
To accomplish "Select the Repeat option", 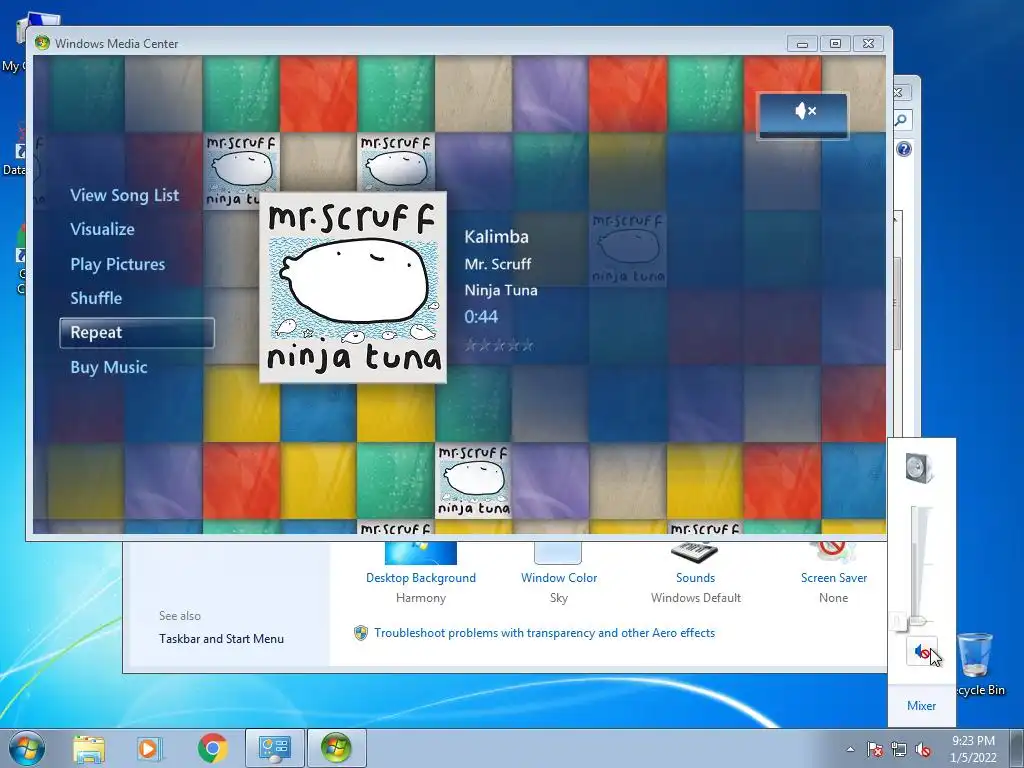I will (x=136, y=332).
